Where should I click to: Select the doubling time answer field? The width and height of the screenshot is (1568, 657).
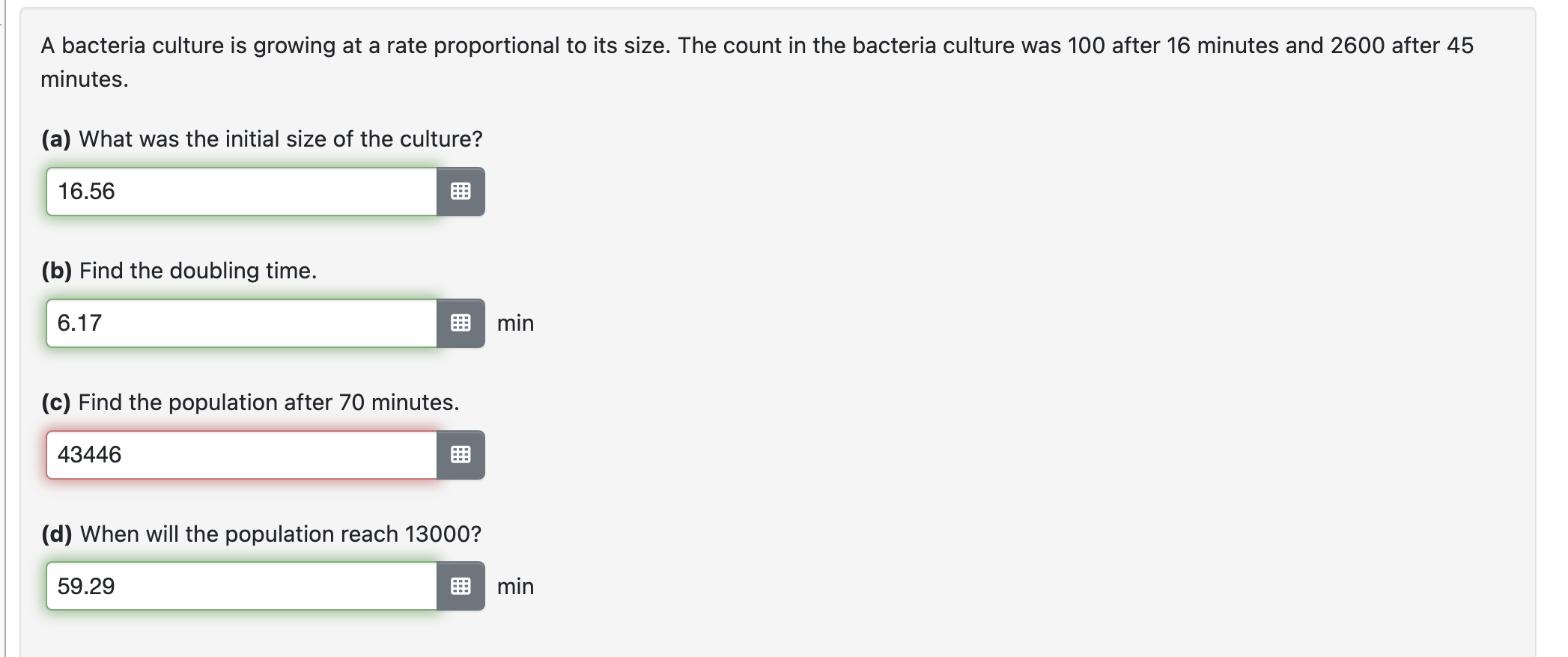point(240,323)
